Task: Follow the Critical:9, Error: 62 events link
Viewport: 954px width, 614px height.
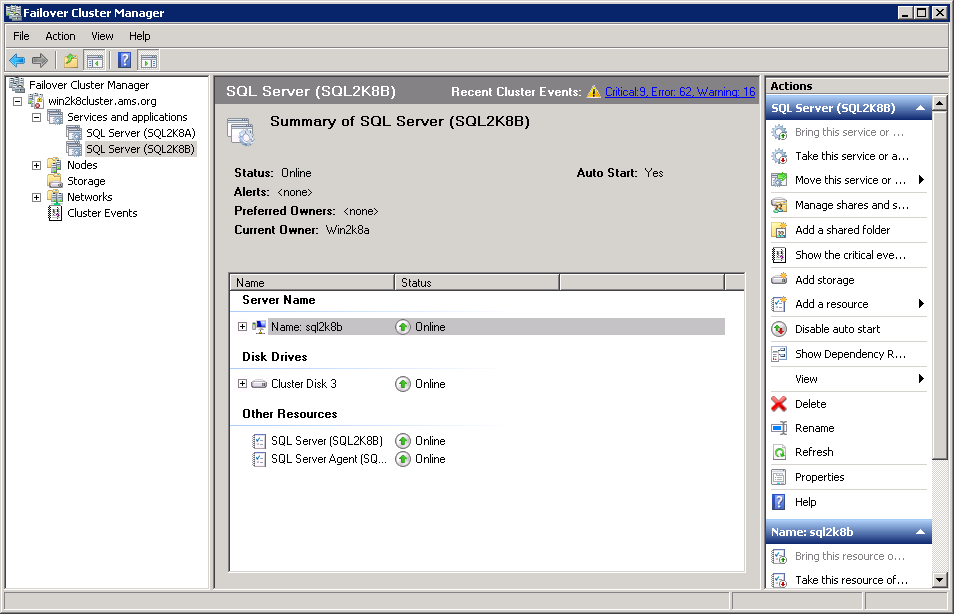Action: (680, 90)
